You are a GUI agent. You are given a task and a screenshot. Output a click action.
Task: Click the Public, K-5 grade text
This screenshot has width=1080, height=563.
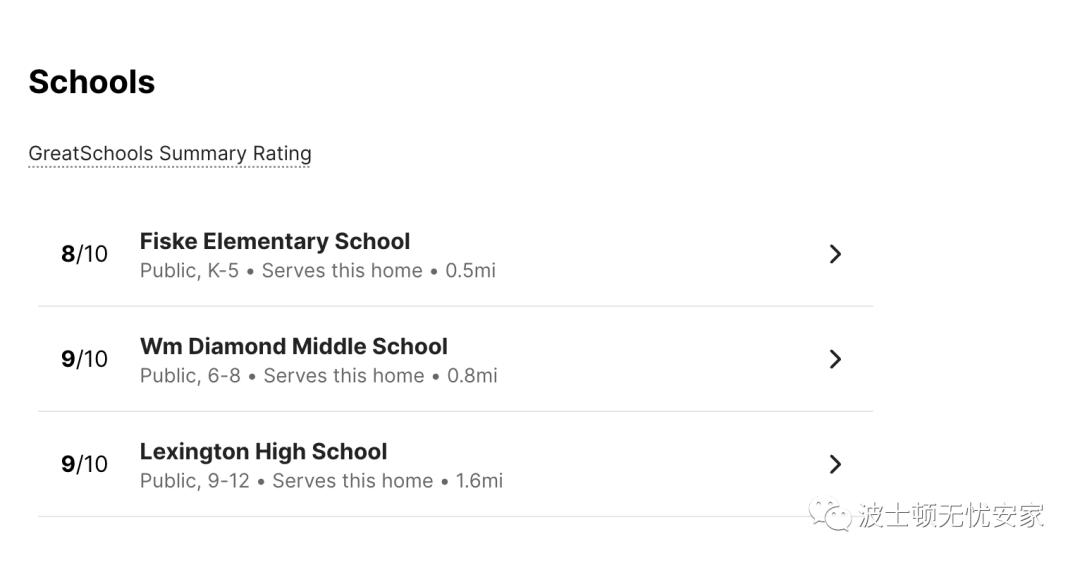point(189,271)
